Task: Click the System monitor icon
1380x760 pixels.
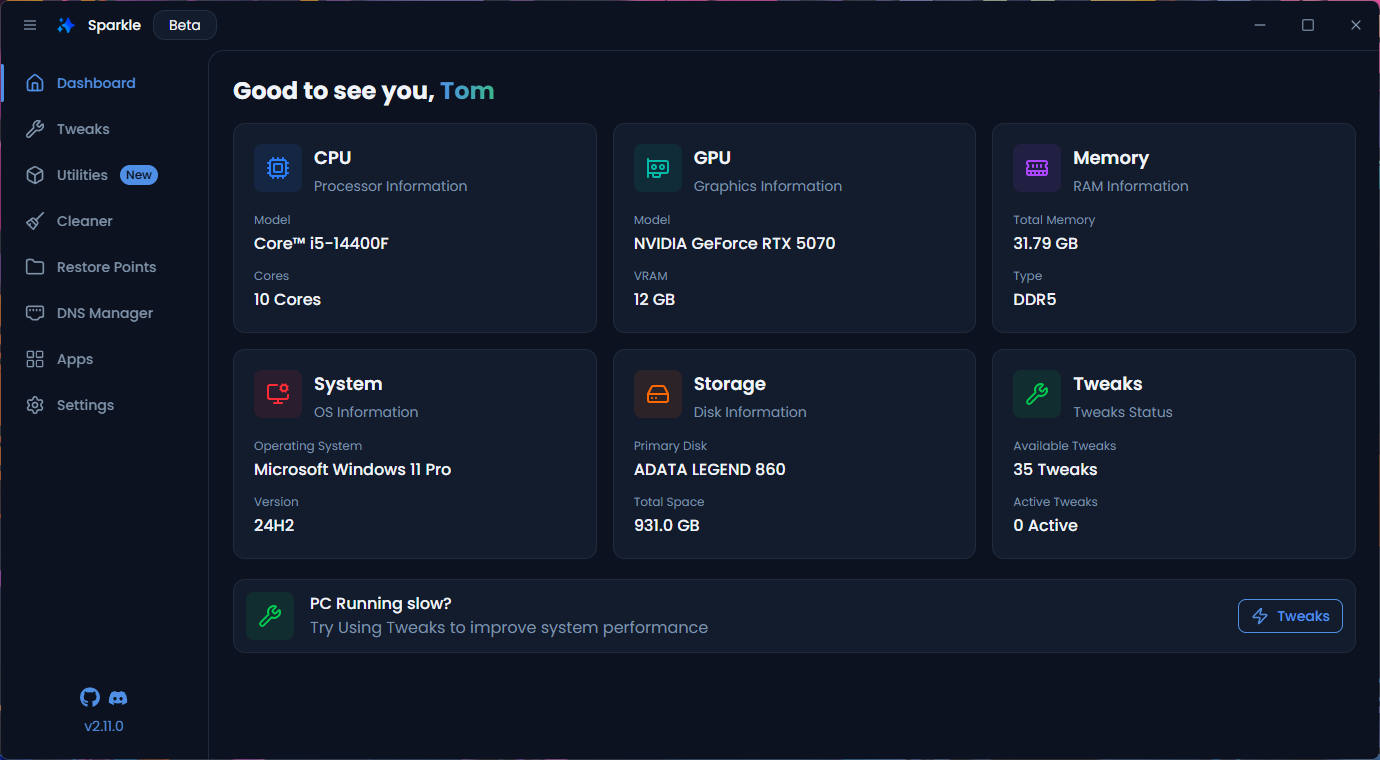Action: [x=278, y=394]
